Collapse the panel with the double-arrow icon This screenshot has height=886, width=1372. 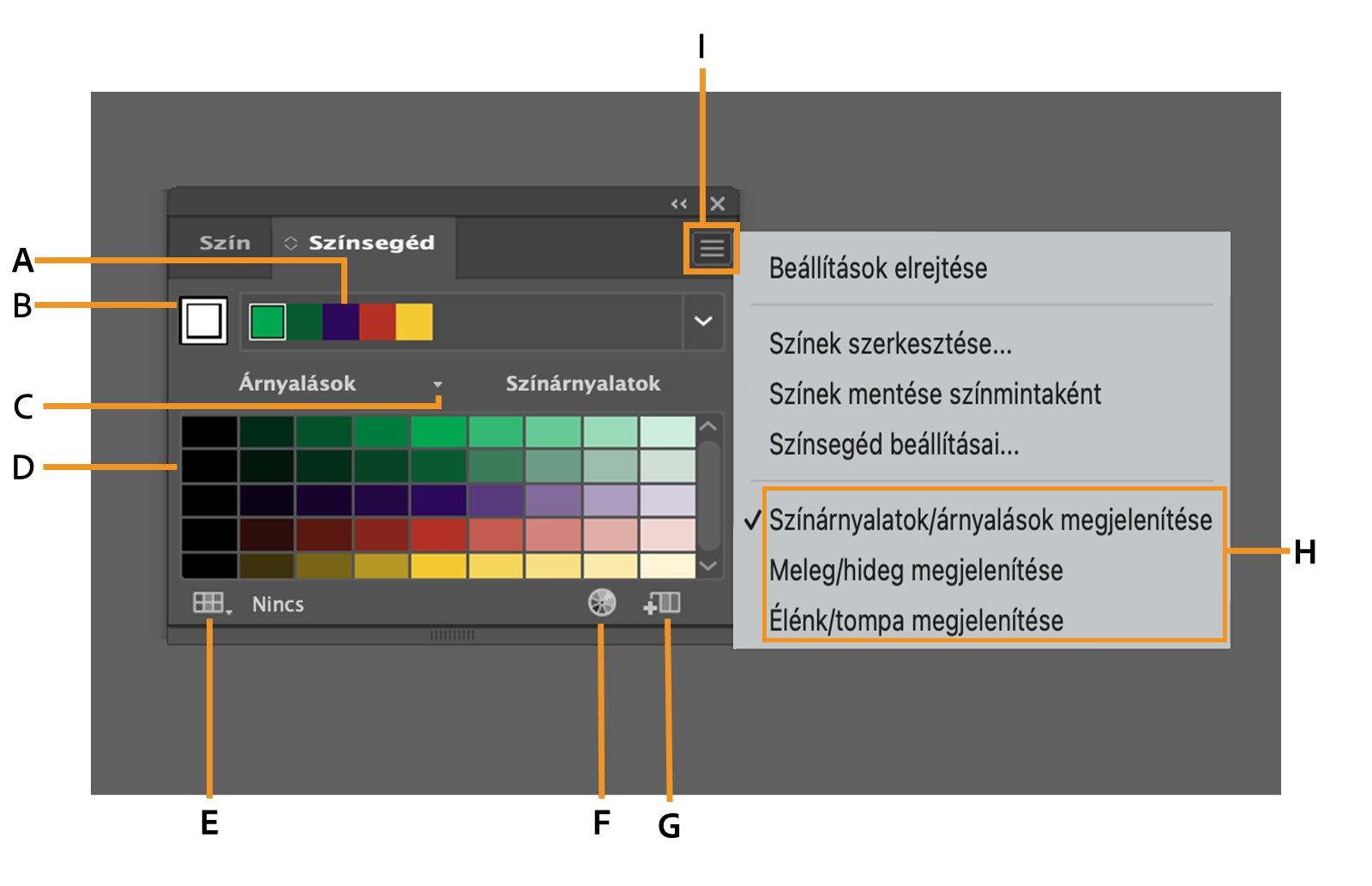point(678,203)
